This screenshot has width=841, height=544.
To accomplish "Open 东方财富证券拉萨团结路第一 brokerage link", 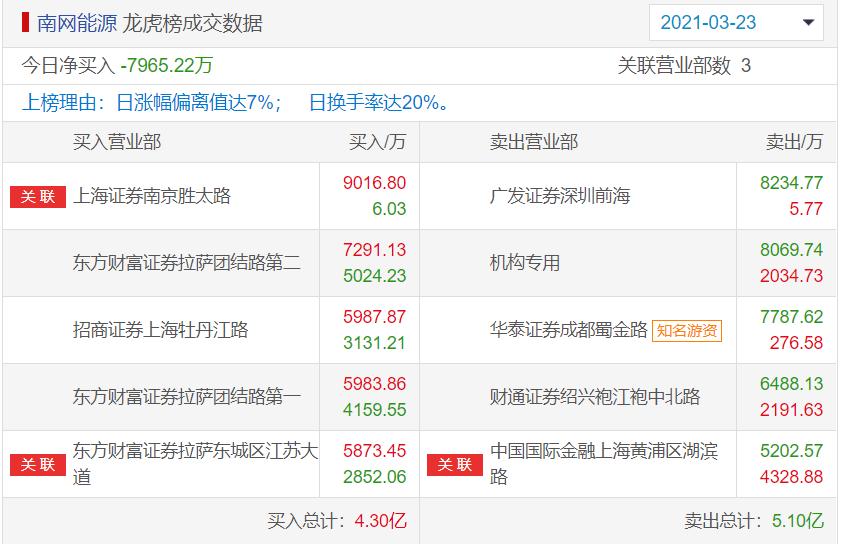I will tap(187, 397).
